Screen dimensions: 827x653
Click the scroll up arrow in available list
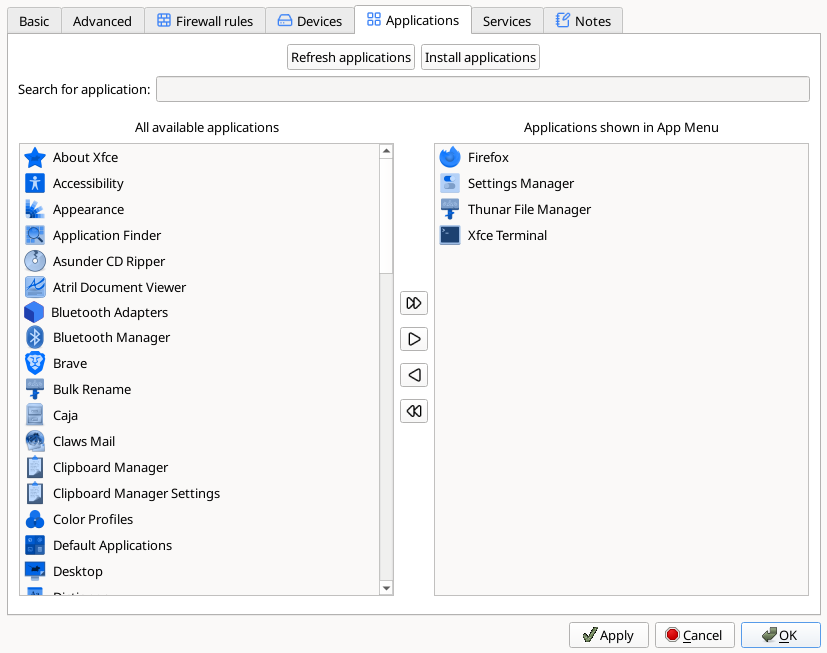(386, 151)
